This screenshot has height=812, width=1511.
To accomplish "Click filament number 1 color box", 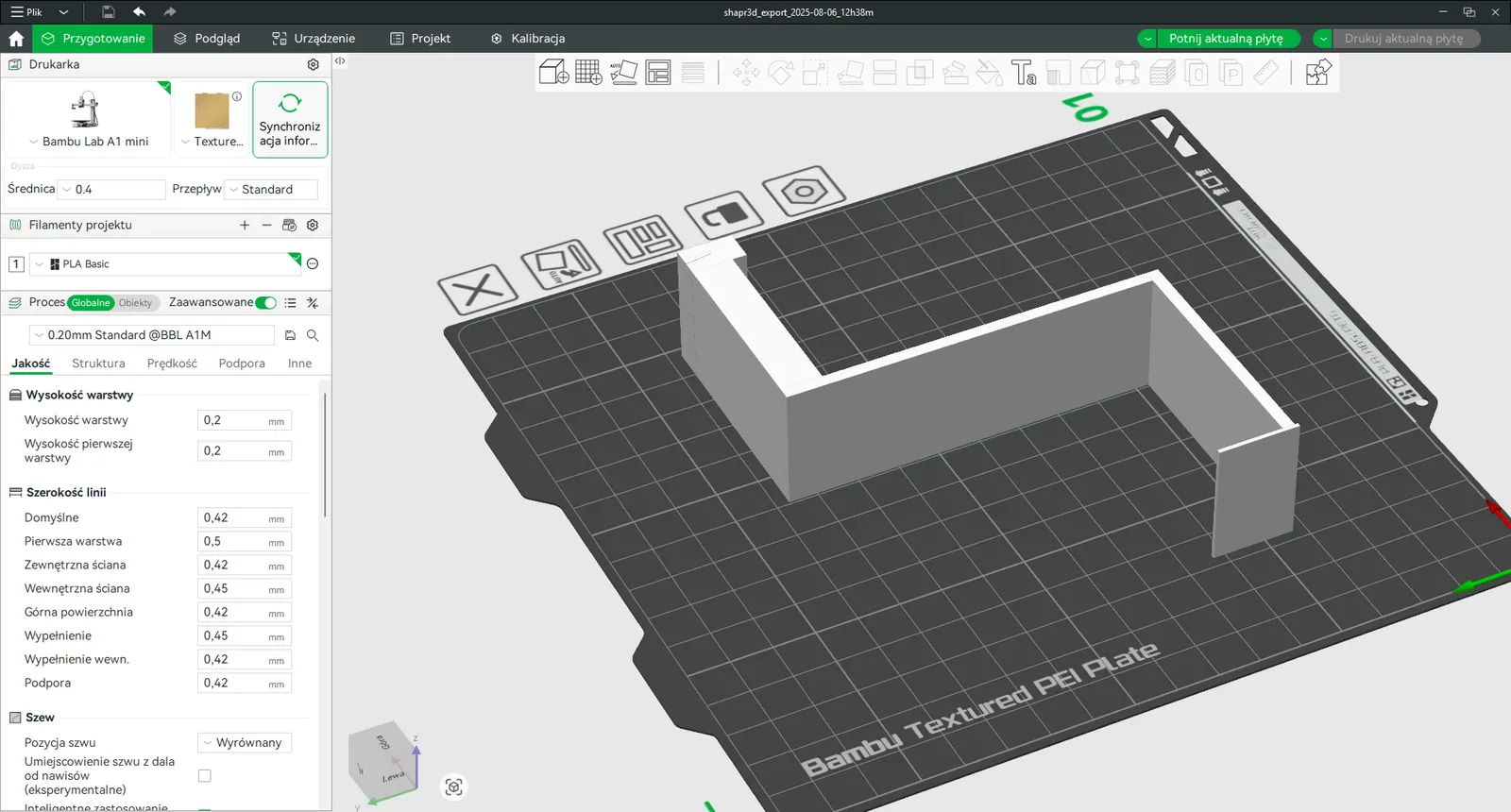I will coord(16,264).
